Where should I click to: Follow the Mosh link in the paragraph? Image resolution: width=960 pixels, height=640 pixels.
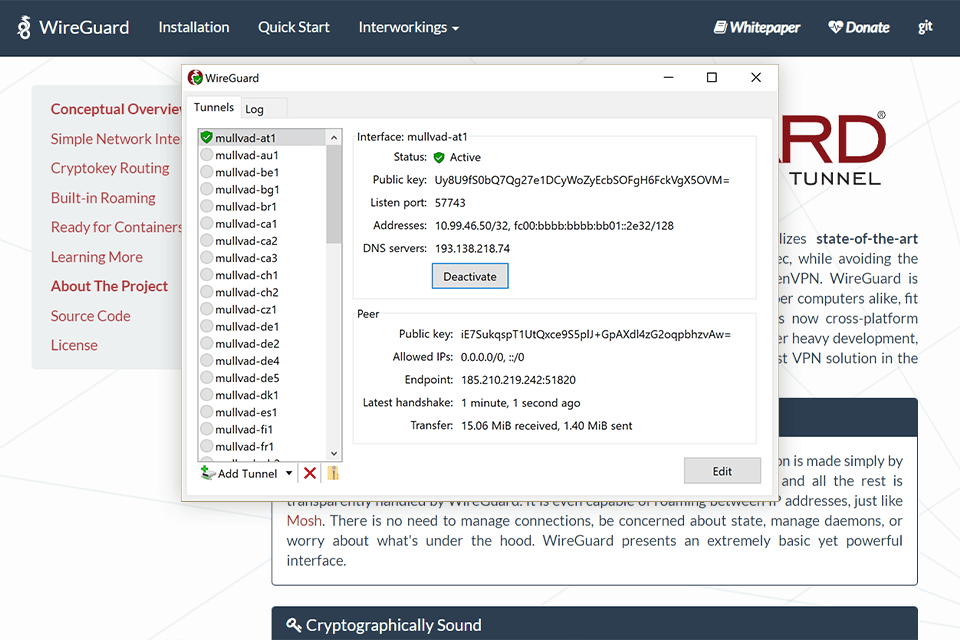click(x=304, y=521)
